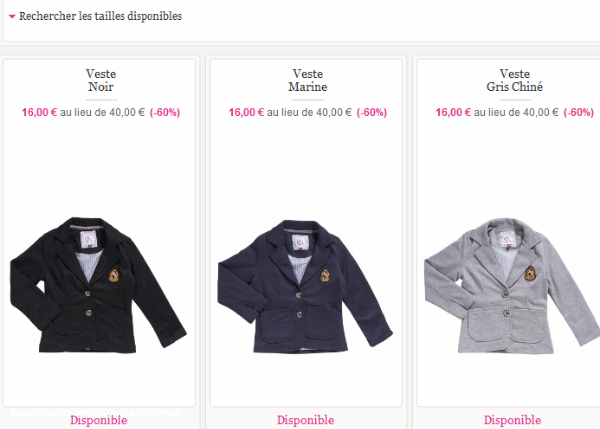Click Disponible under Veste Noir
This screenshot has width=600, height=429.
(x=99, y=420)
